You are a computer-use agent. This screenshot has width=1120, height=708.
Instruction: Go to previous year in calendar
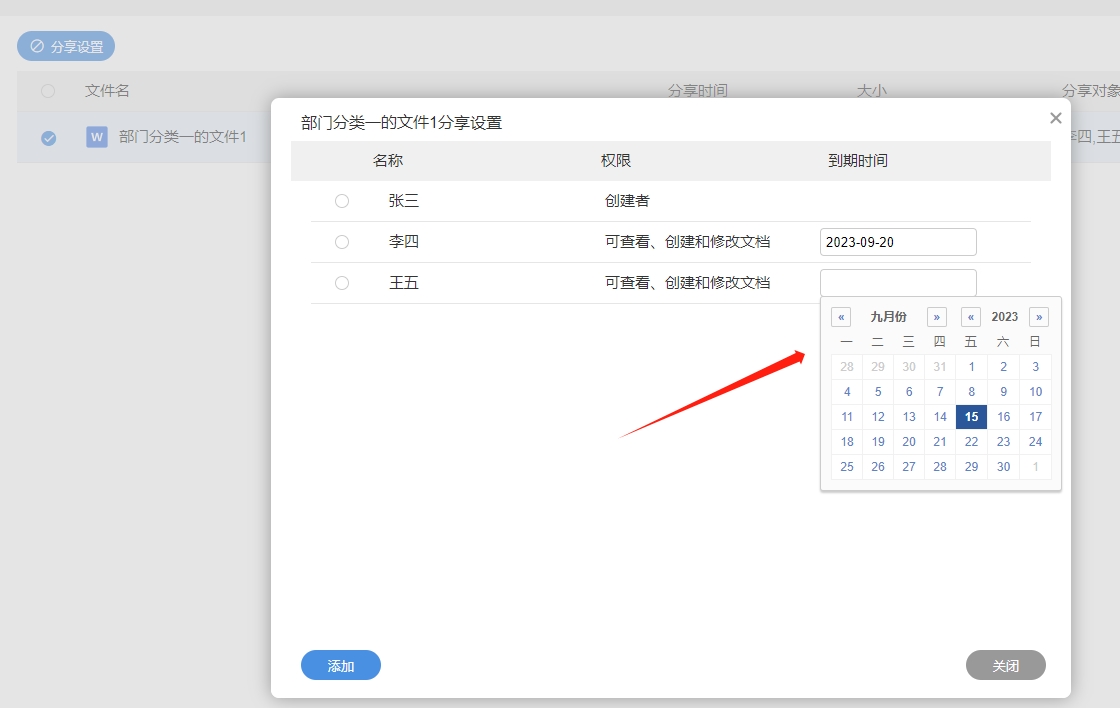click(x=971, y=317)
